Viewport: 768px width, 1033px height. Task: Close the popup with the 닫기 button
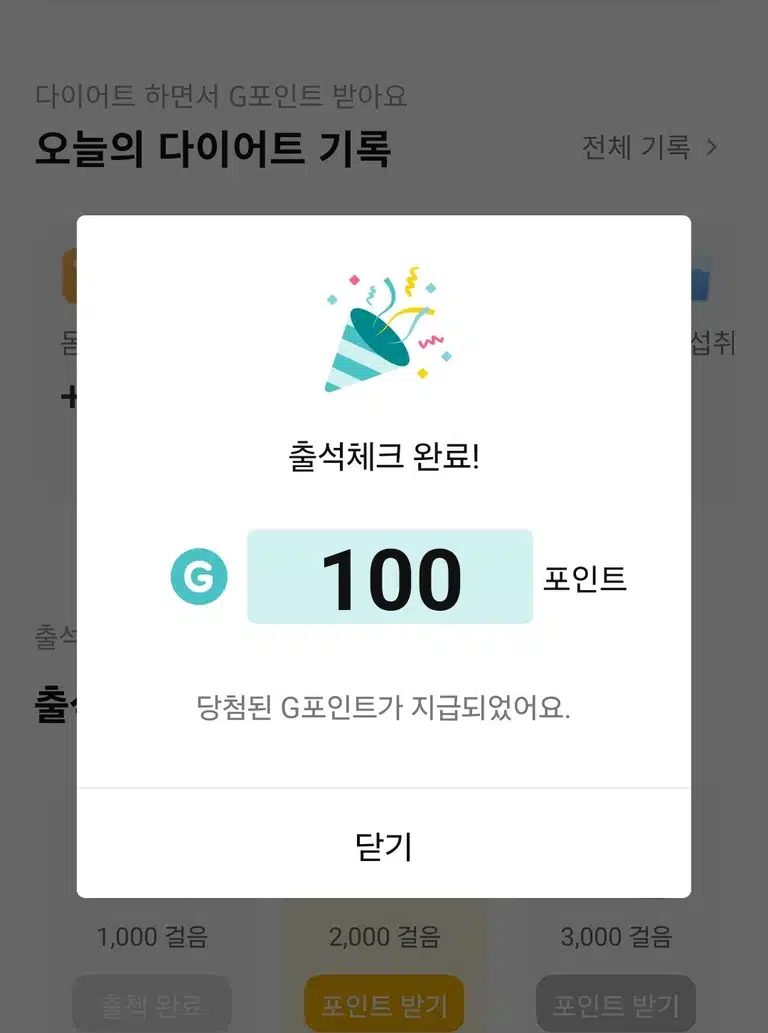[384, 844]
